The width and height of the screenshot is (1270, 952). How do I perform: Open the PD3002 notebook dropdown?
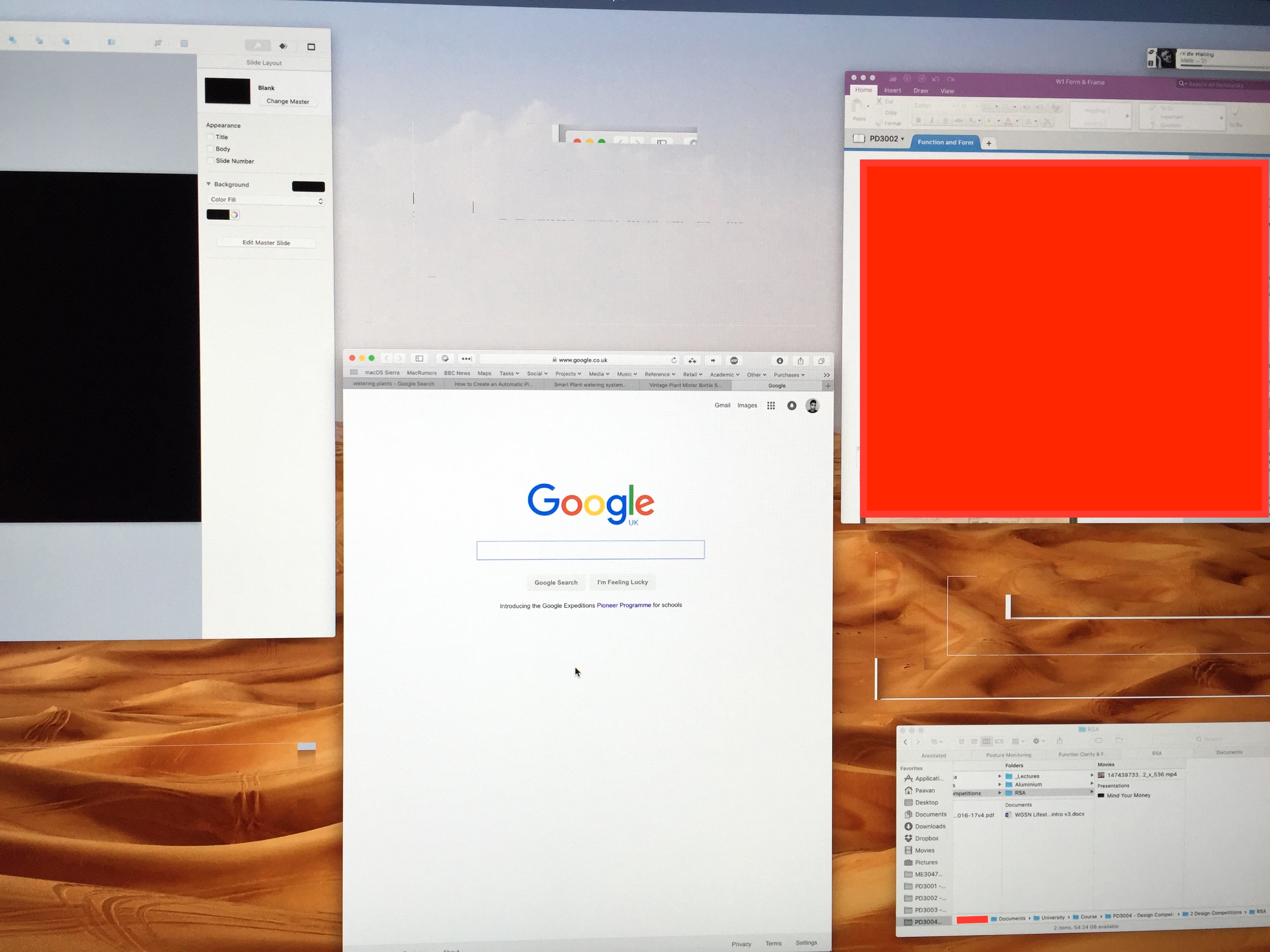[886, 139]
